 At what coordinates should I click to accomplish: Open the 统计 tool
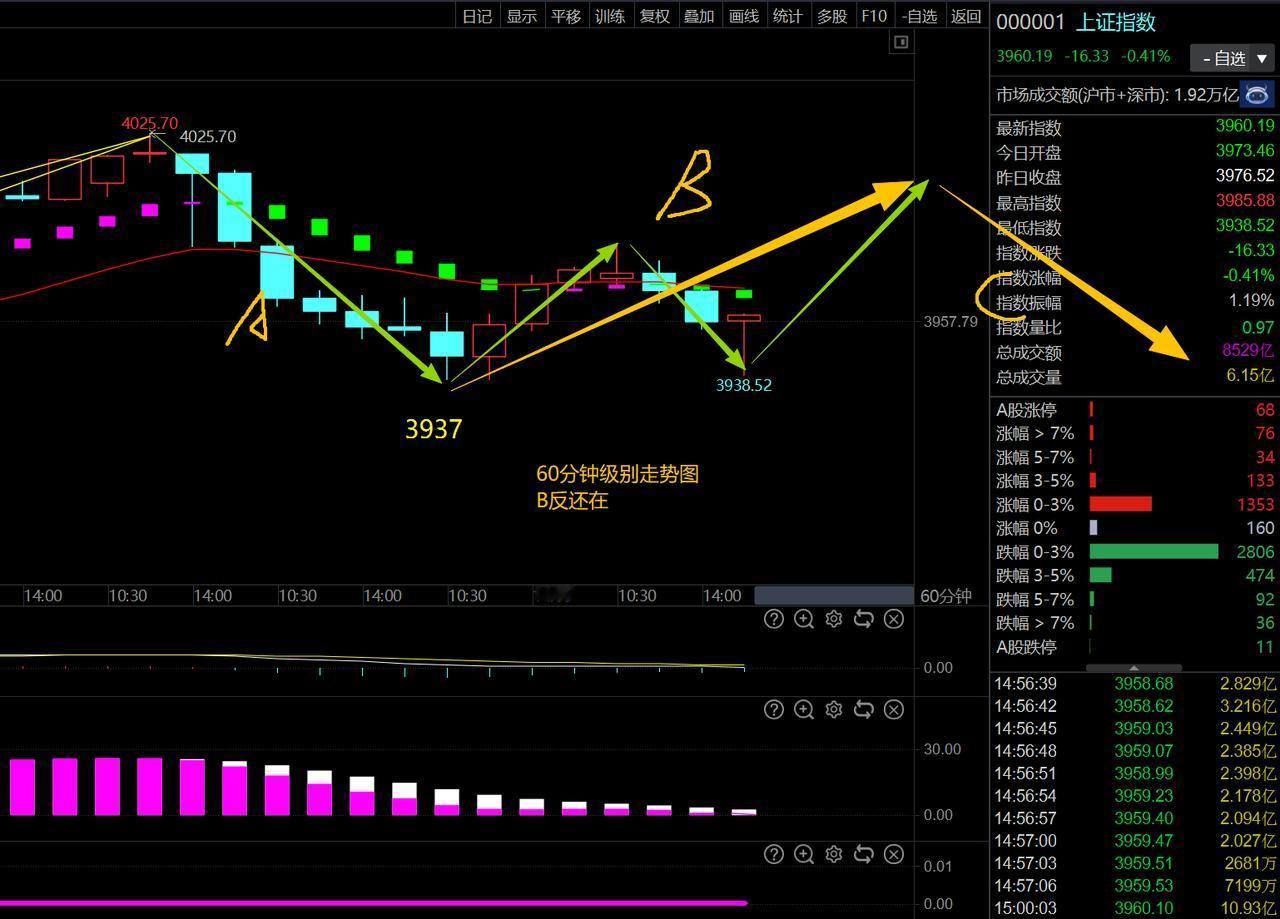788,16
